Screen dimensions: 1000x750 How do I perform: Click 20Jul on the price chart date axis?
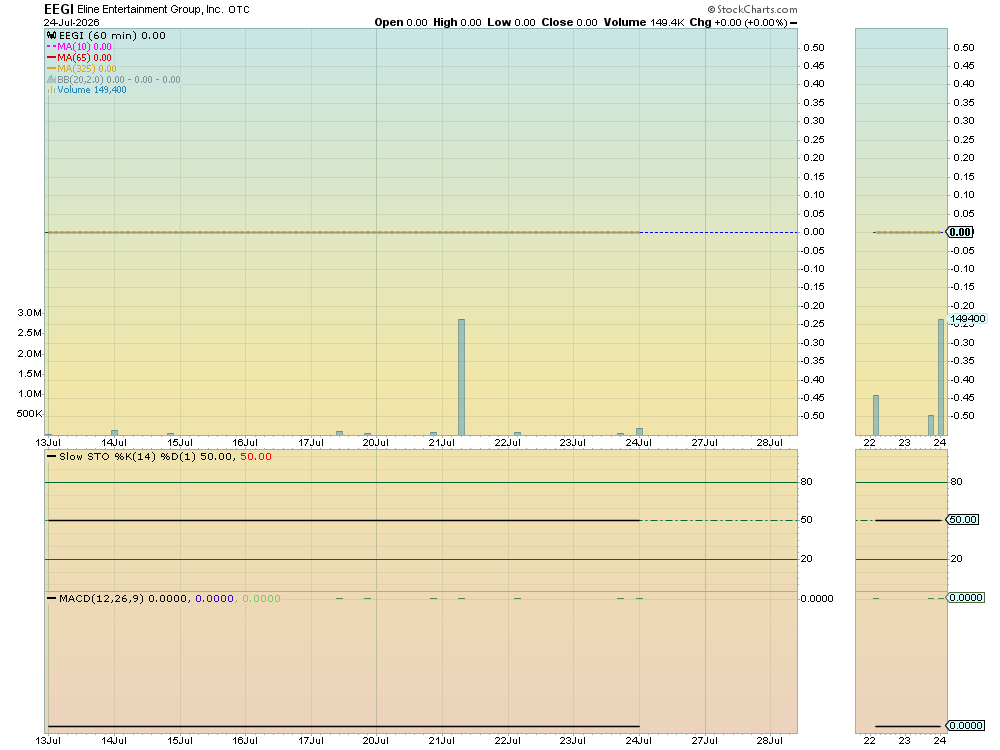[x=376, y=443]
